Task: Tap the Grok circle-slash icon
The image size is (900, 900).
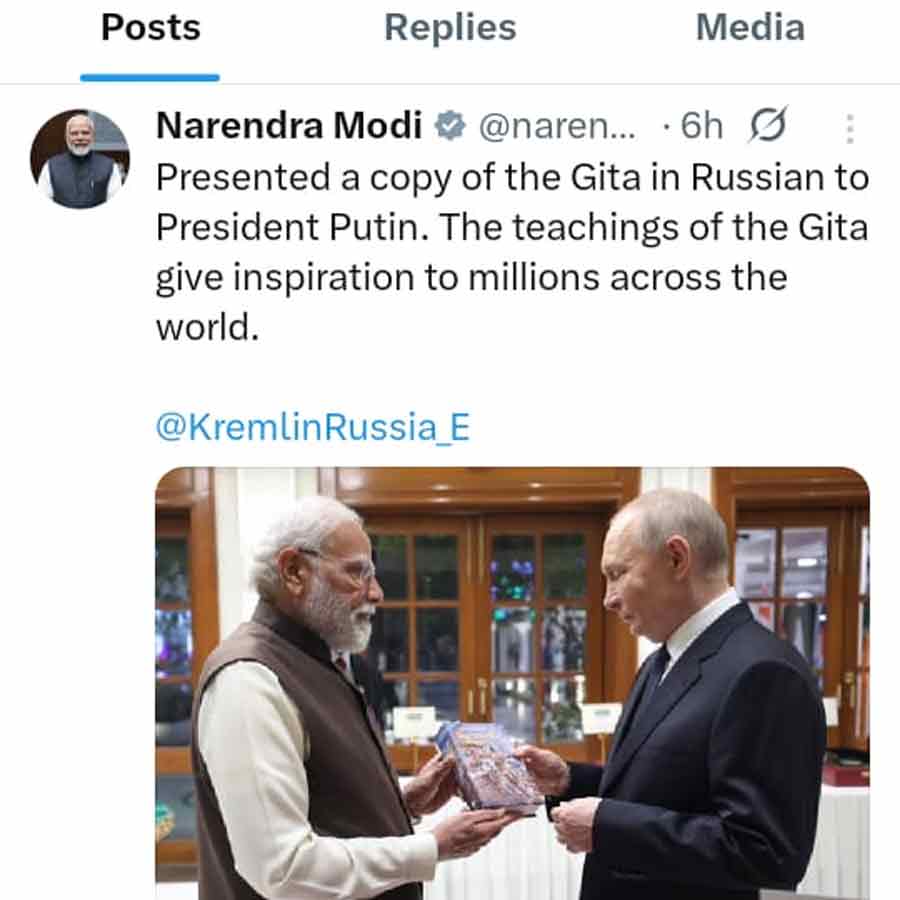Action: point(767,126)
